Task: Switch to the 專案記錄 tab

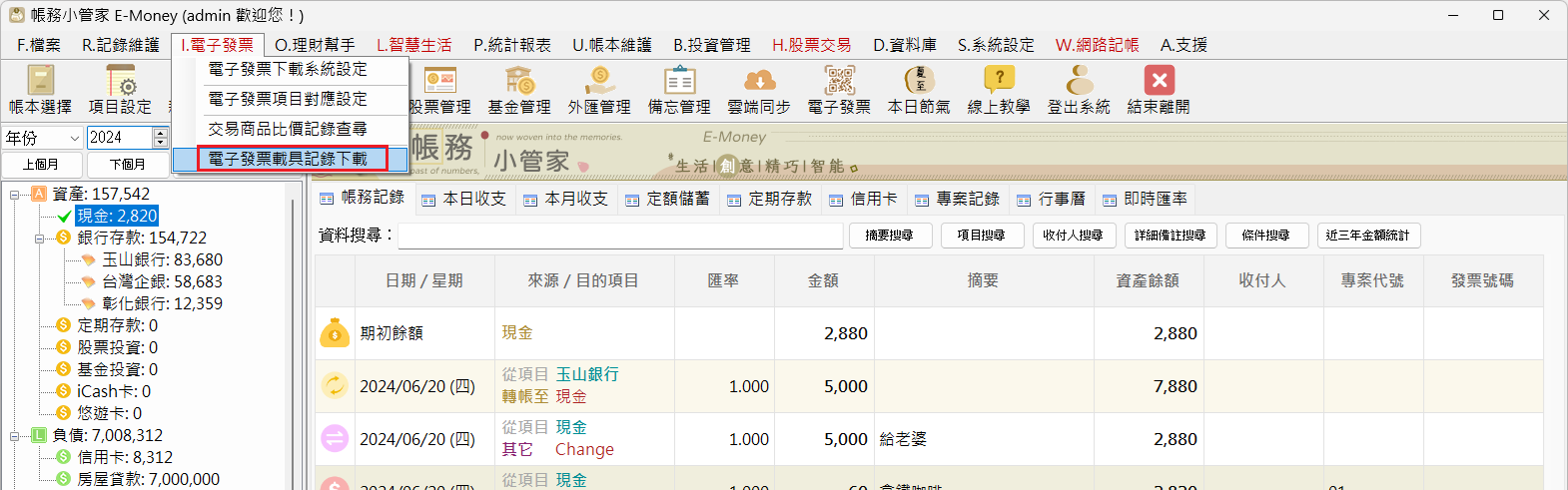Action: click(x=958, y=199)
